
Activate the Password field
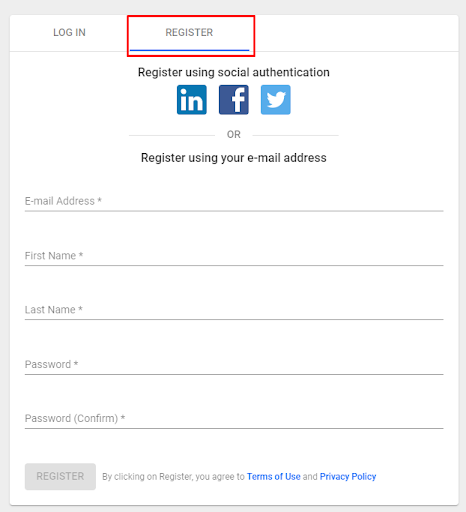tap(234, 364)
